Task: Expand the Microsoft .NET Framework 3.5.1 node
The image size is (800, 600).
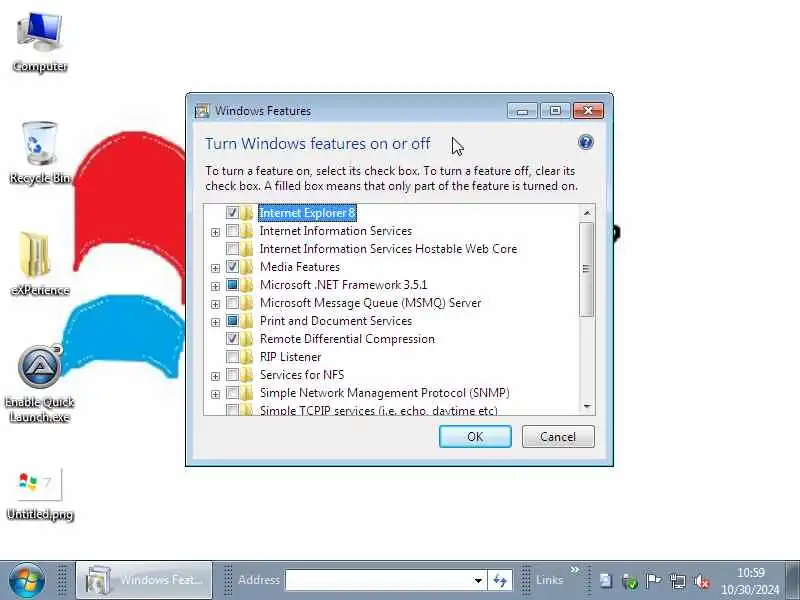Action: tap(215, 286)
